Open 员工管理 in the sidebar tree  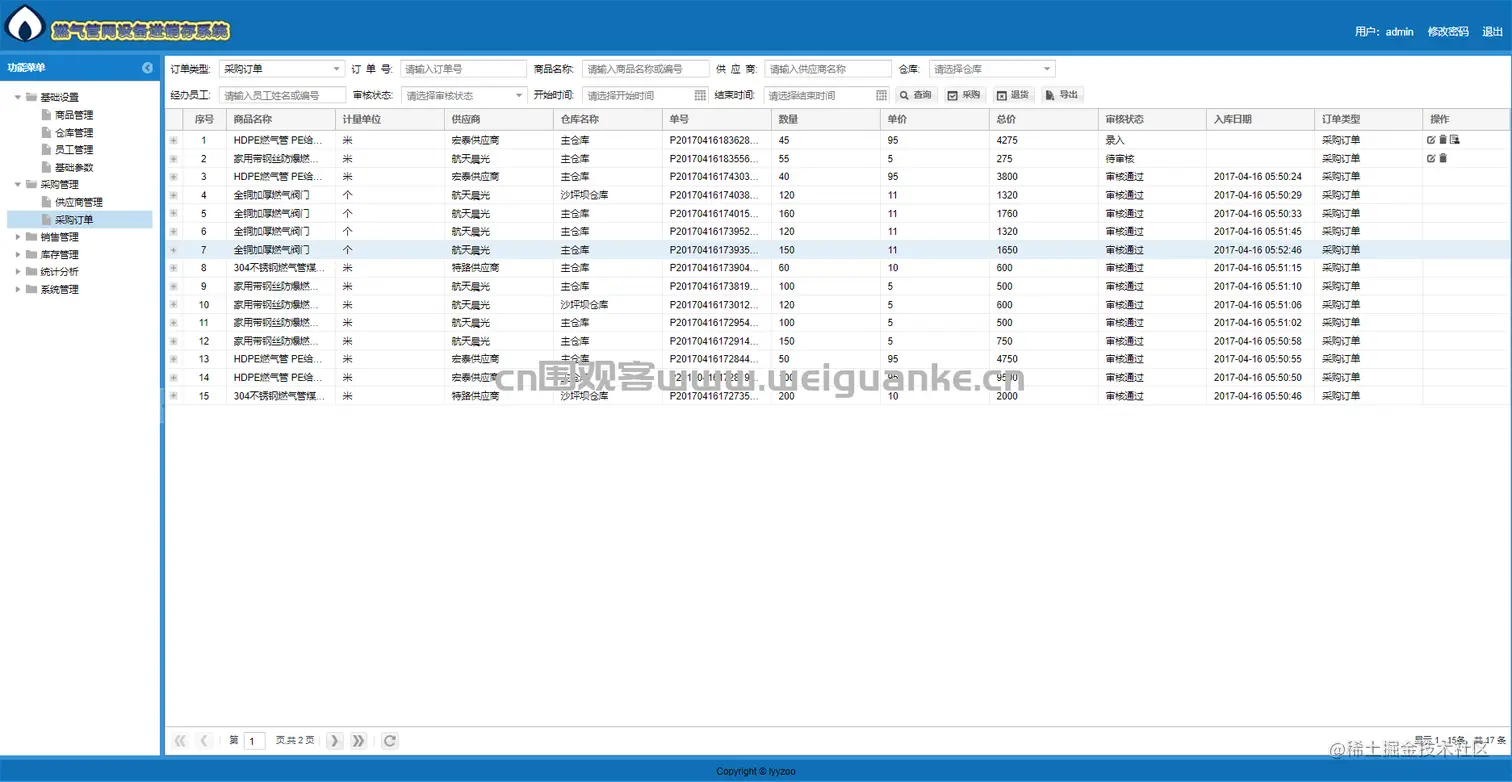pyautogui.click(x=74, y=149)
